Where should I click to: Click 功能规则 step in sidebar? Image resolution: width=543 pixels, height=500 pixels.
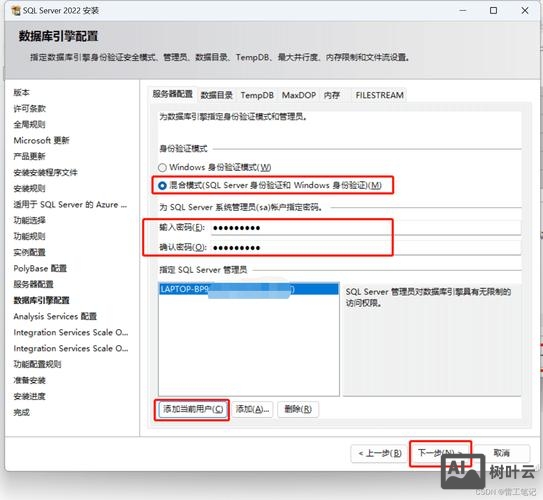29,236
